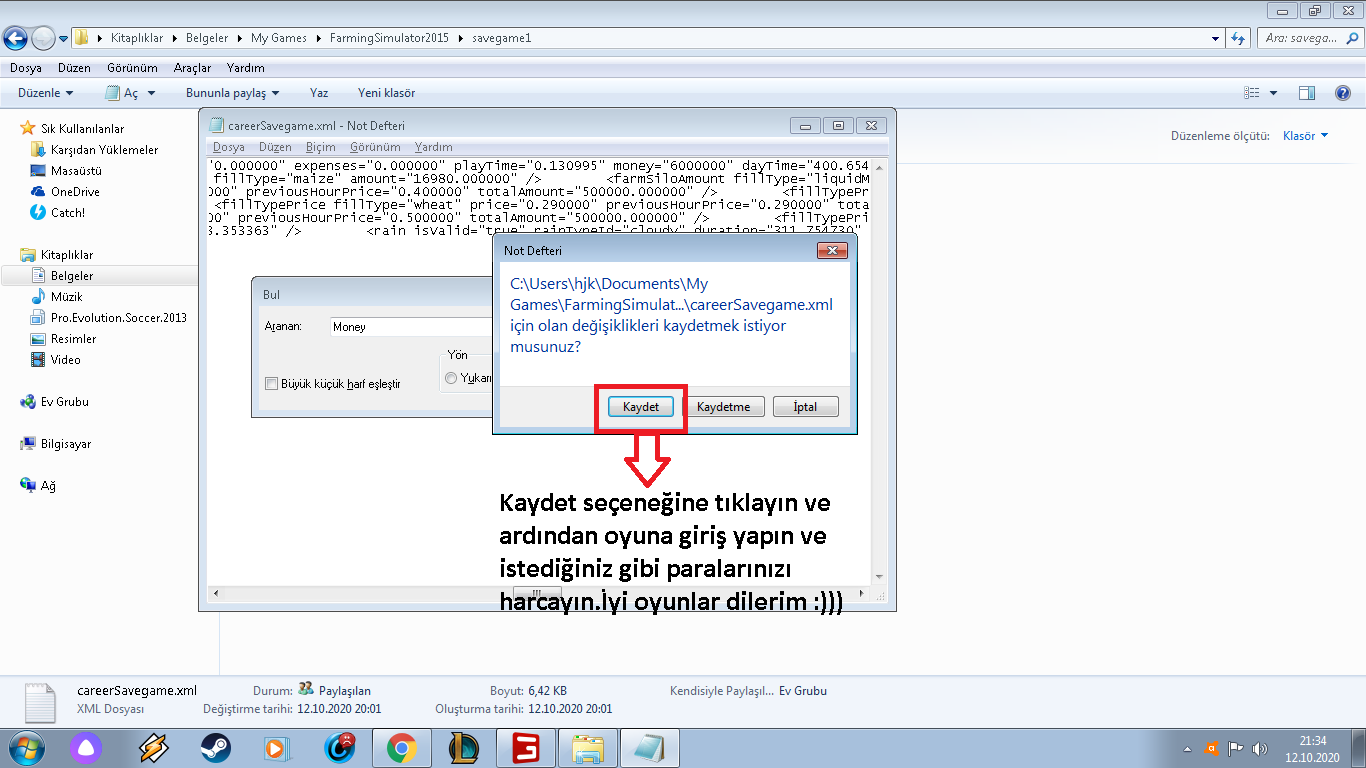Open Explorer's Yardım menu
This screenshot has height=768, width=1366.
click(x=246, y=68)
